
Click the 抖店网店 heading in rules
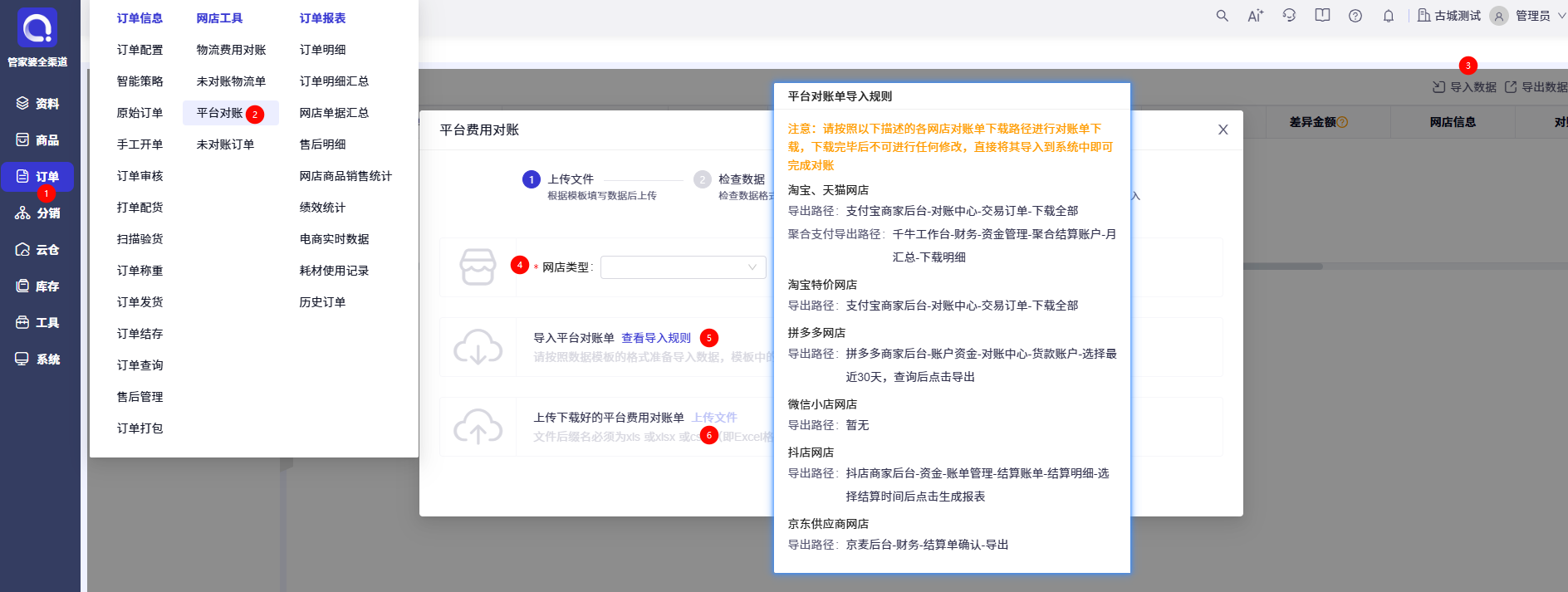[x=811, y=453]
